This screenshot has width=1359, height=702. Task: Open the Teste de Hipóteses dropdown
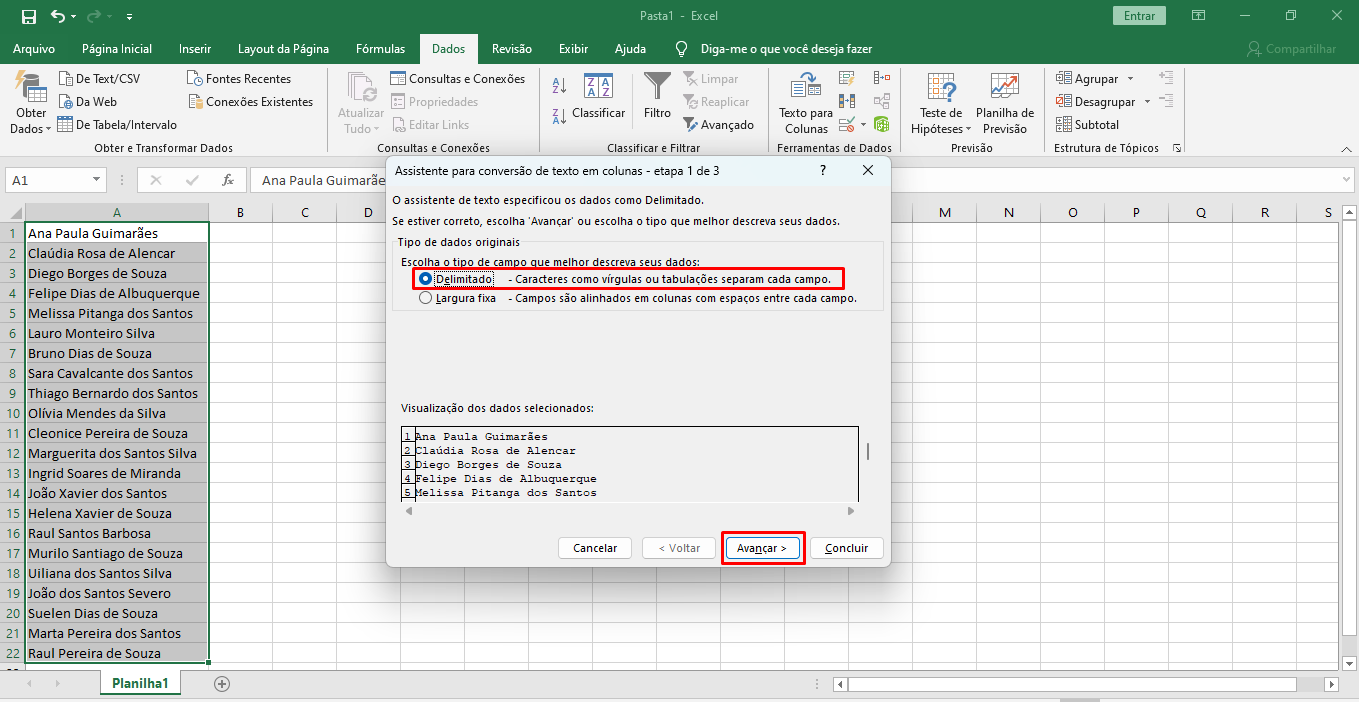point(940,129)
